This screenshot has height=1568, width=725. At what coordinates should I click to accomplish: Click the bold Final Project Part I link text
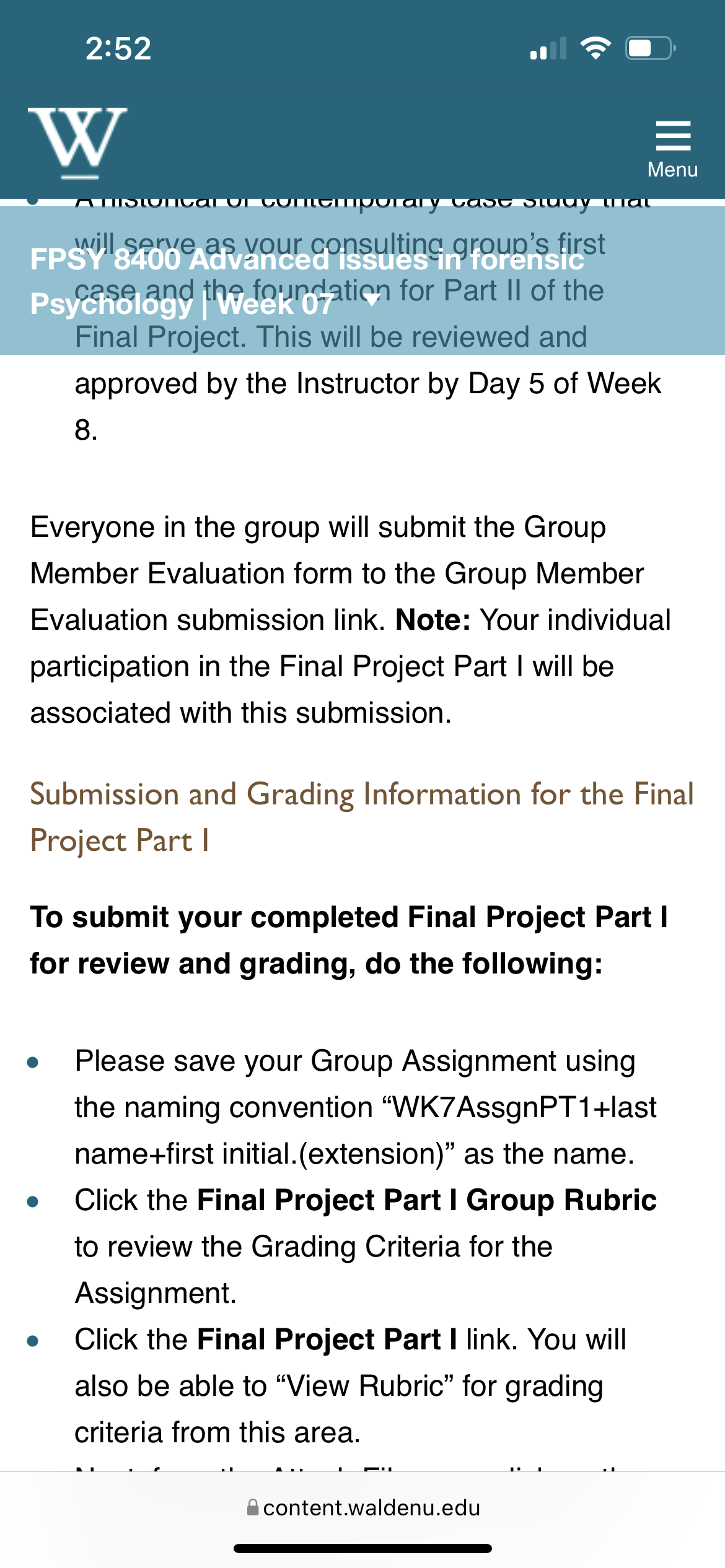327,1339
